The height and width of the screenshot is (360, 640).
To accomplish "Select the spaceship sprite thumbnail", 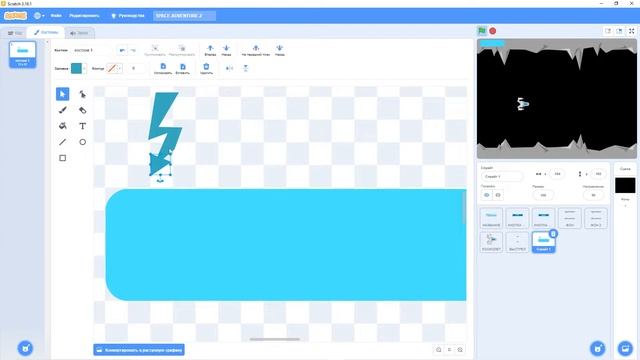I will click(491, 242).
